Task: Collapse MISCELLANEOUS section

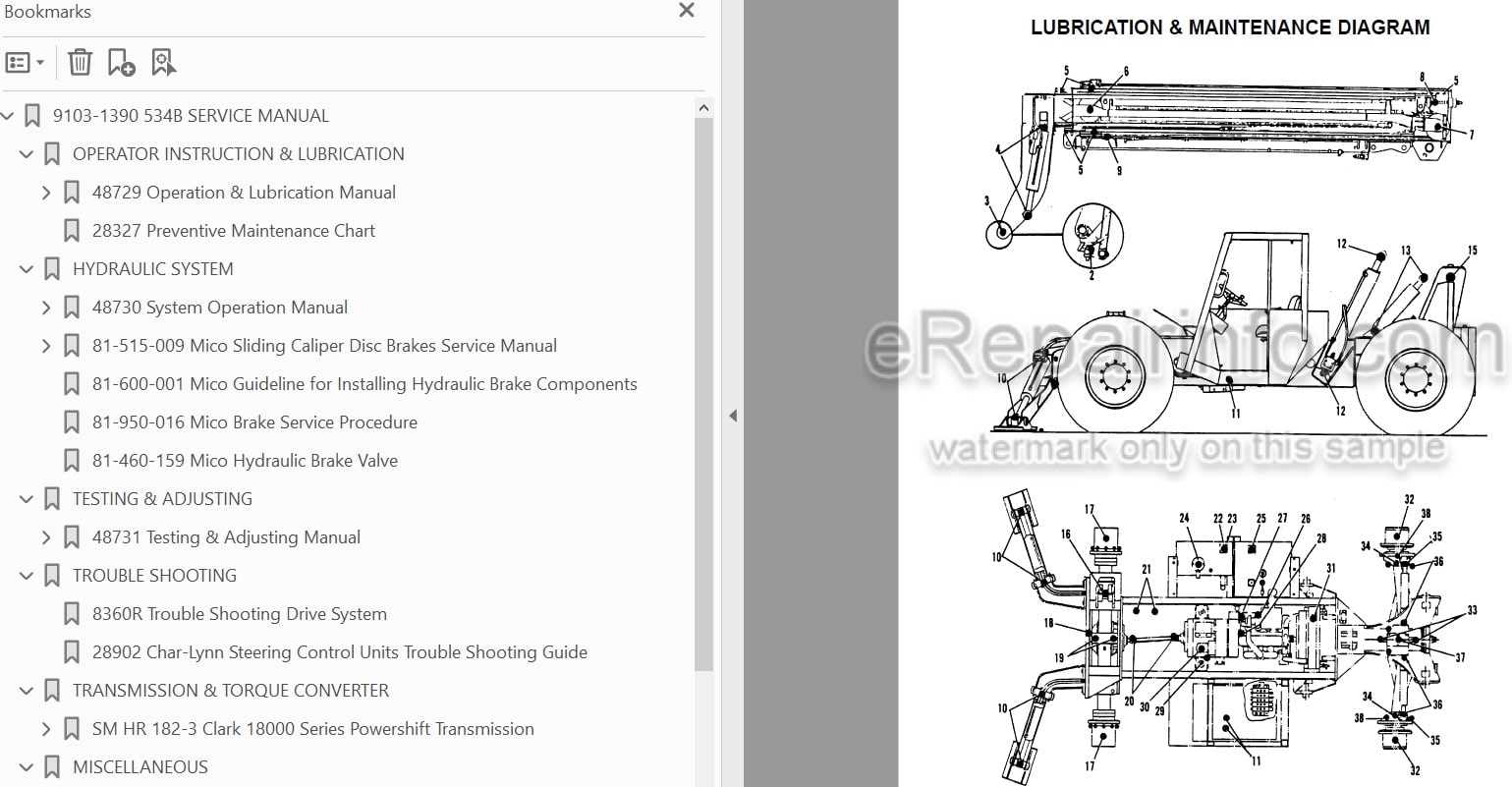Action: pos(27,767)
